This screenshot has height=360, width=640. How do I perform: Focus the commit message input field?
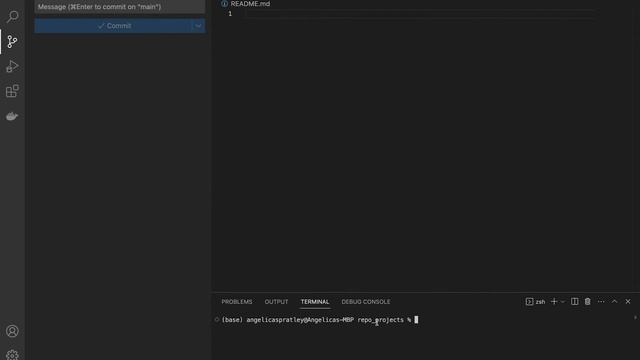tap(120, 7)
